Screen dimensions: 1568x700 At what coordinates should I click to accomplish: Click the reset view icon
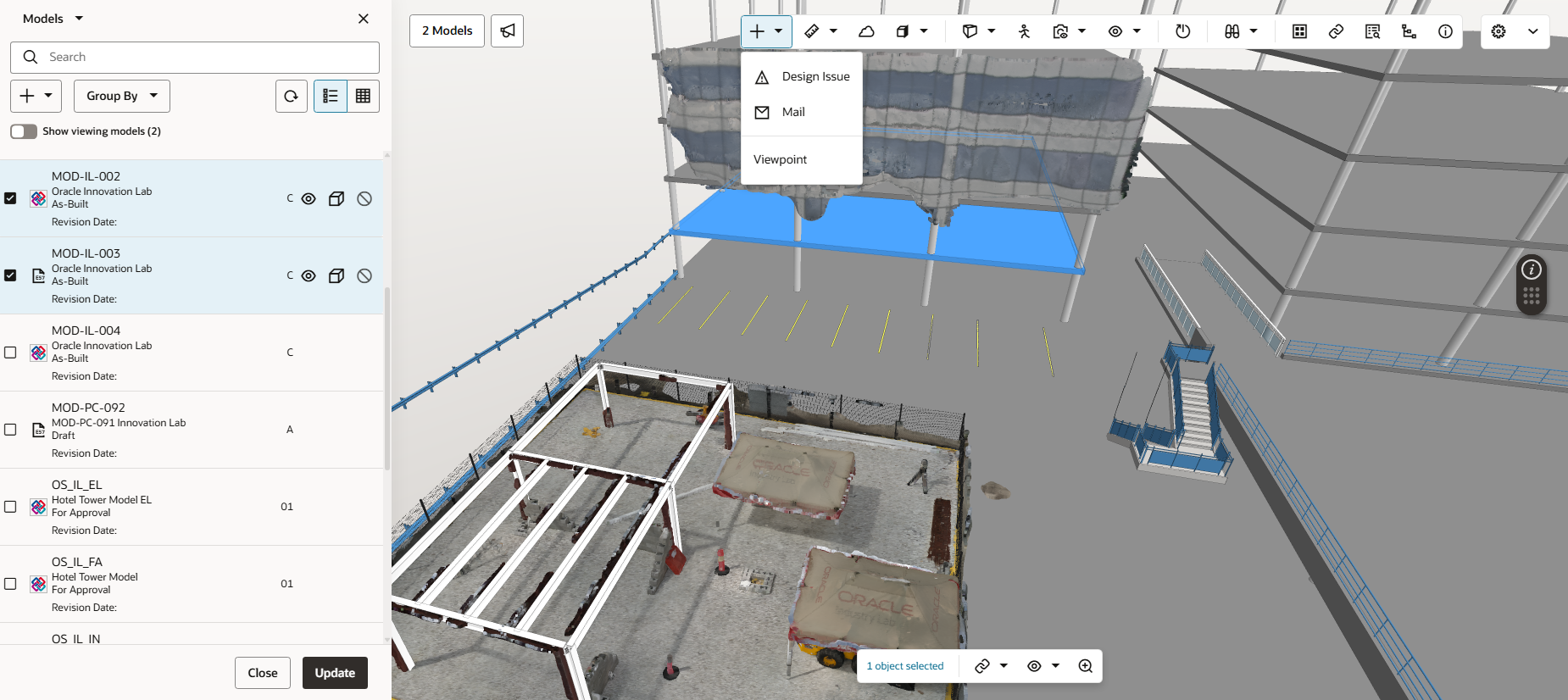[x=1182, y=31]
